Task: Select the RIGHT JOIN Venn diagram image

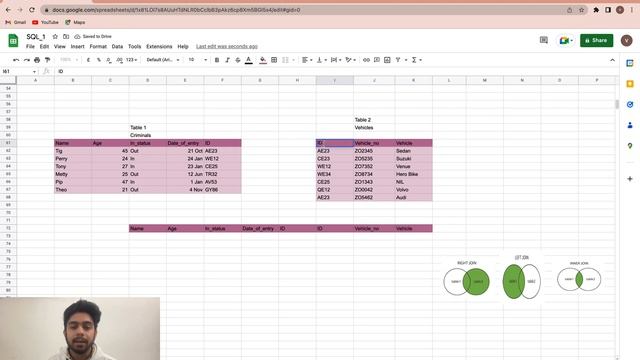Action: [x=467, y=278]
